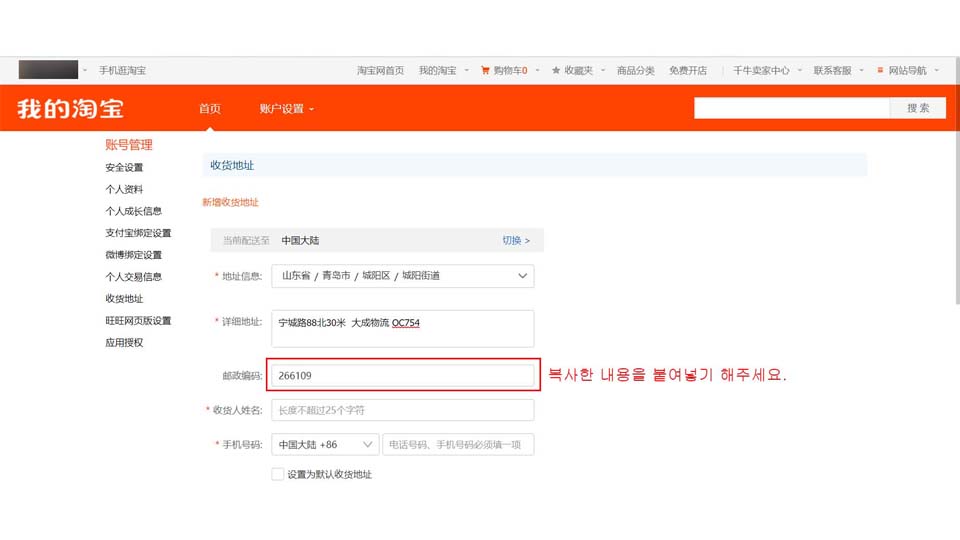
Task: Open 个人资料 in sidebar
Action: (x=124, y=189)
